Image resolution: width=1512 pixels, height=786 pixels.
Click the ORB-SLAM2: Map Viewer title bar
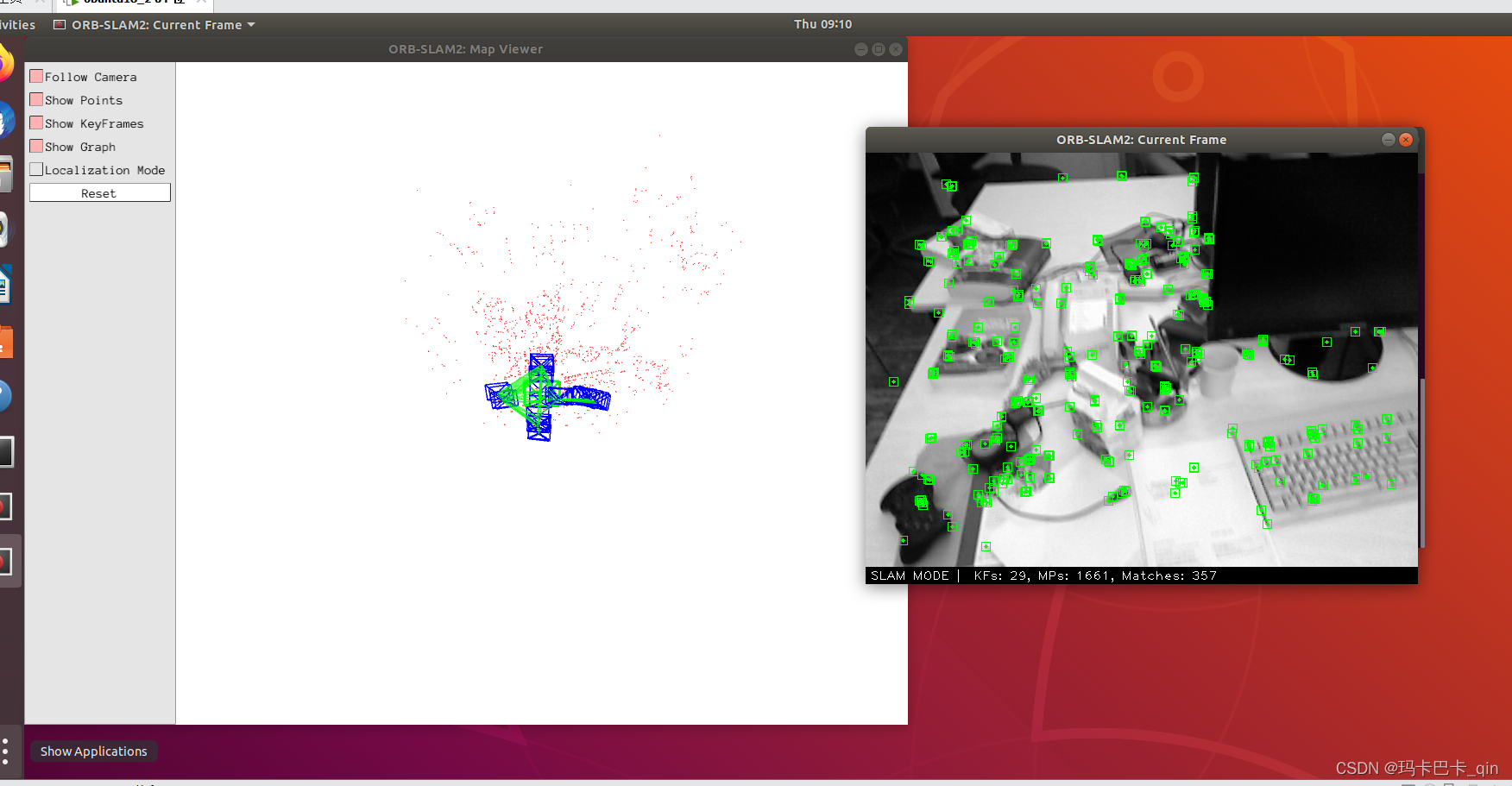466,49
